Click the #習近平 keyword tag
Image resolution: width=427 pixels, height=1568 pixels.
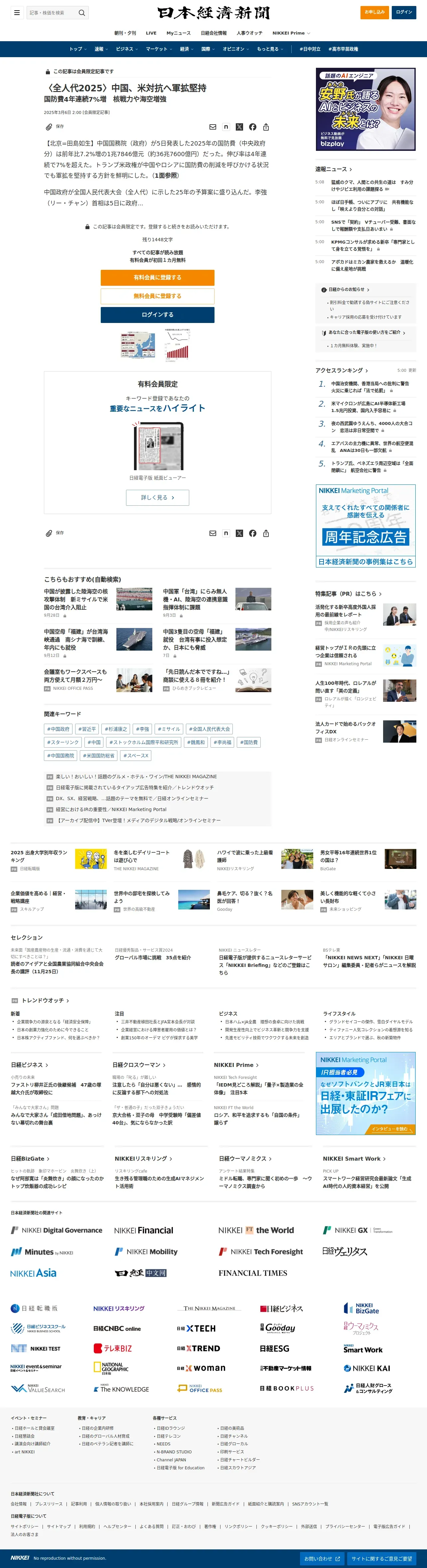click(x=88, y=729)
